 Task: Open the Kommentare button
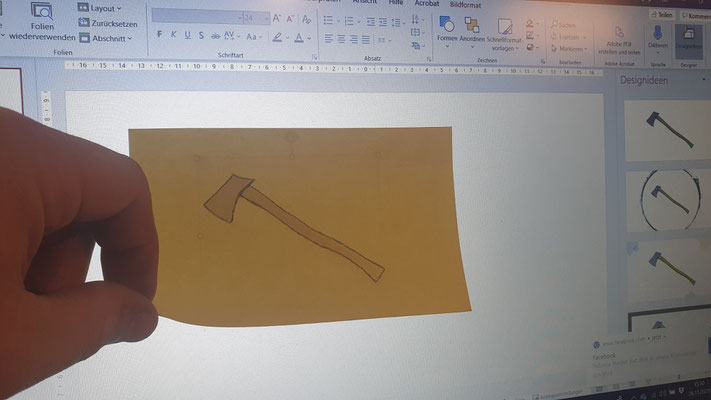coord(696,16)
